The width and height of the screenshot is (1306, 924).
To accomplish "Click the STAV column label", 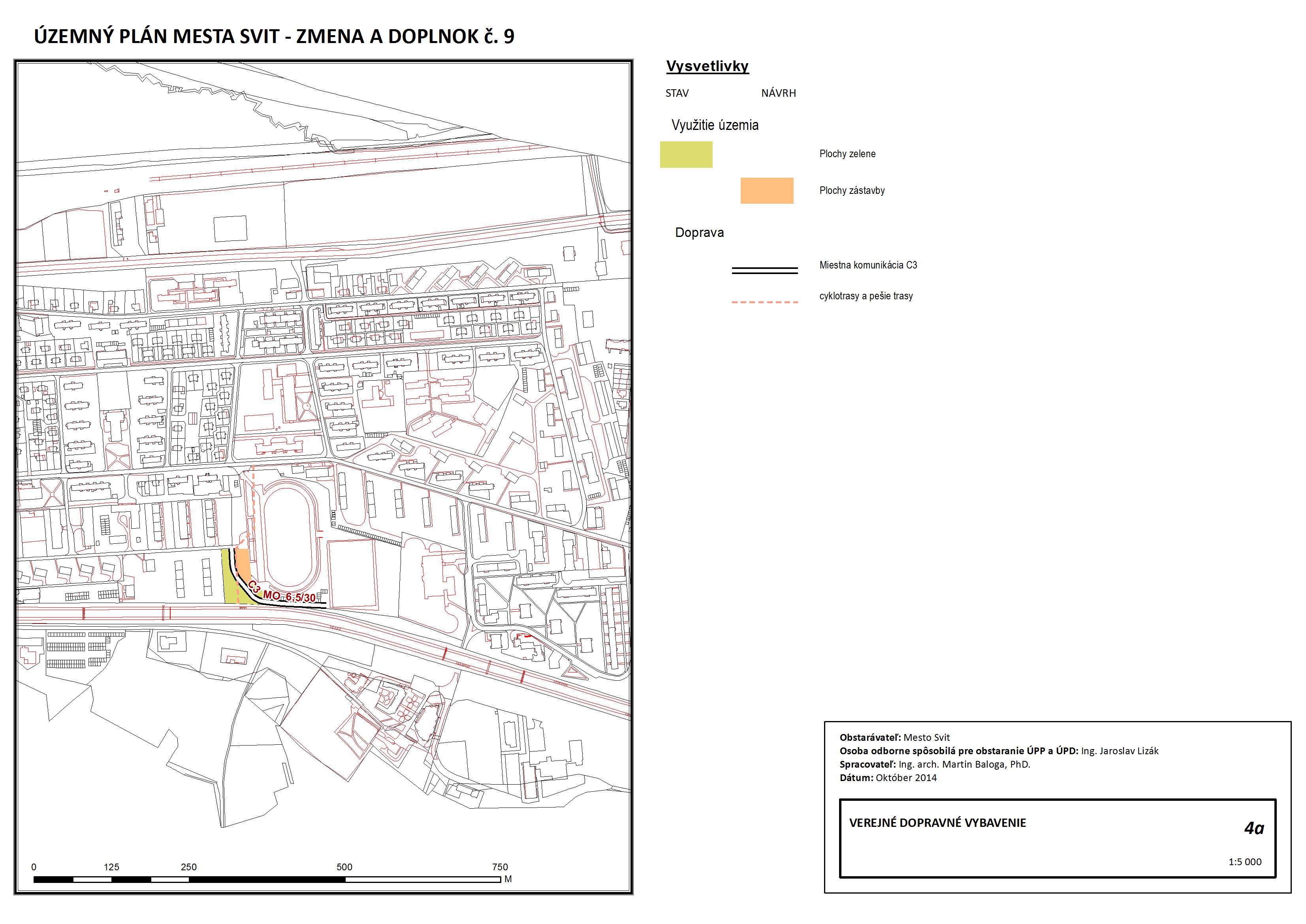I will click(677, 93).
